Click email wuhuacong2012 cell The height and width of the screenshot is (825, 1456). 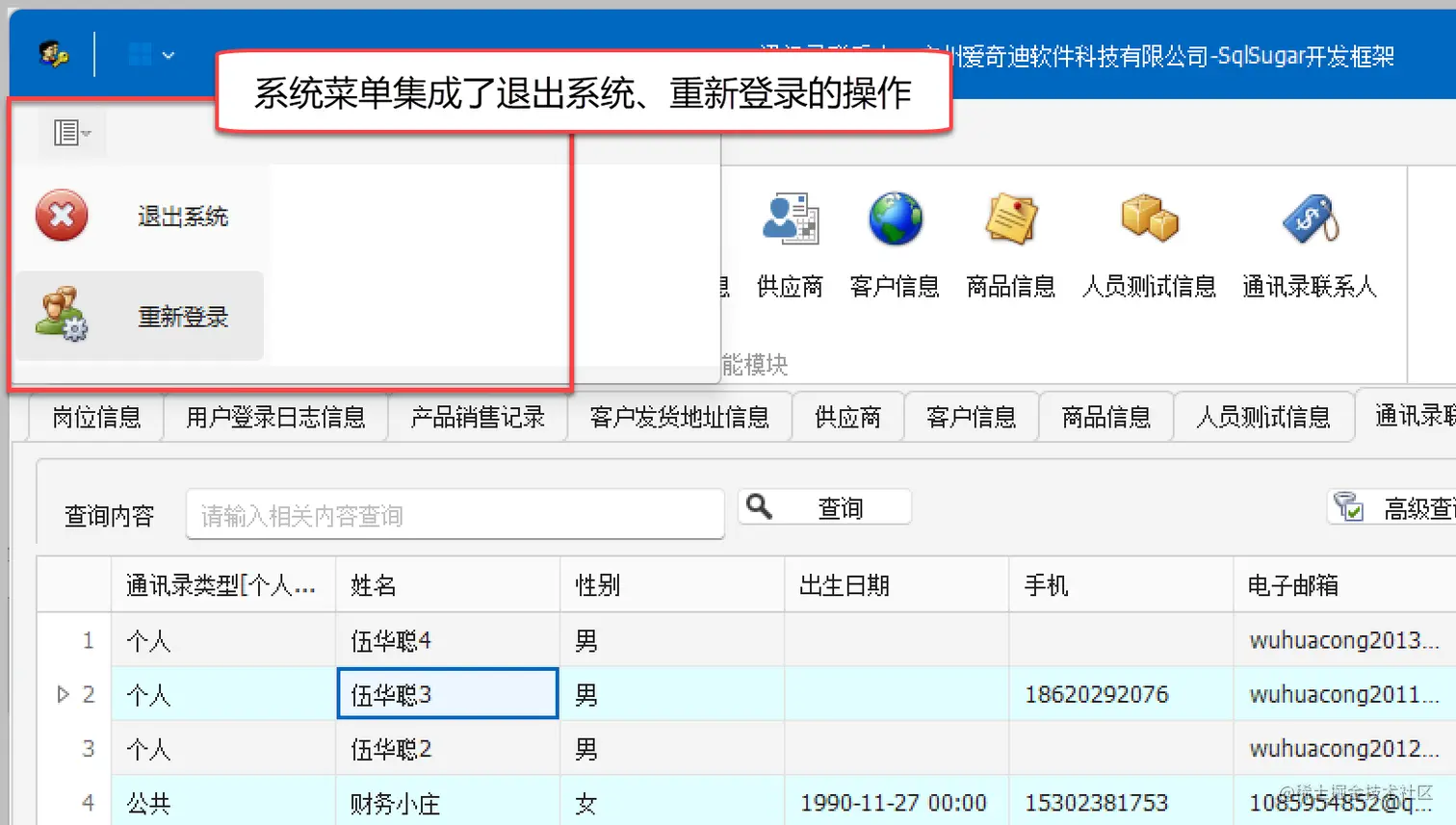tap(1344, 748)
